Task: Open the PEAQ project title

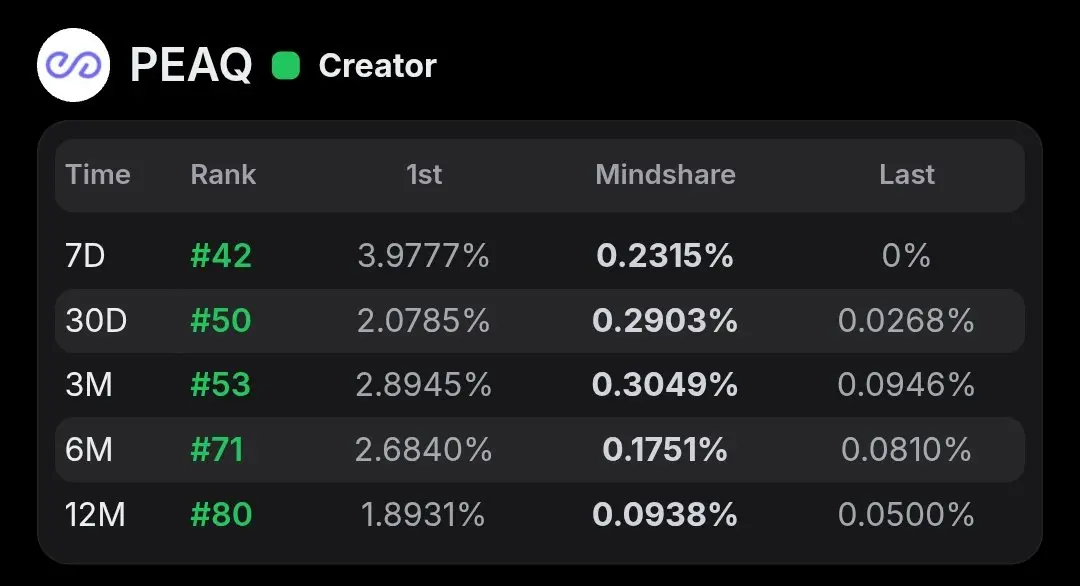Action: click(x=191, y=65)
